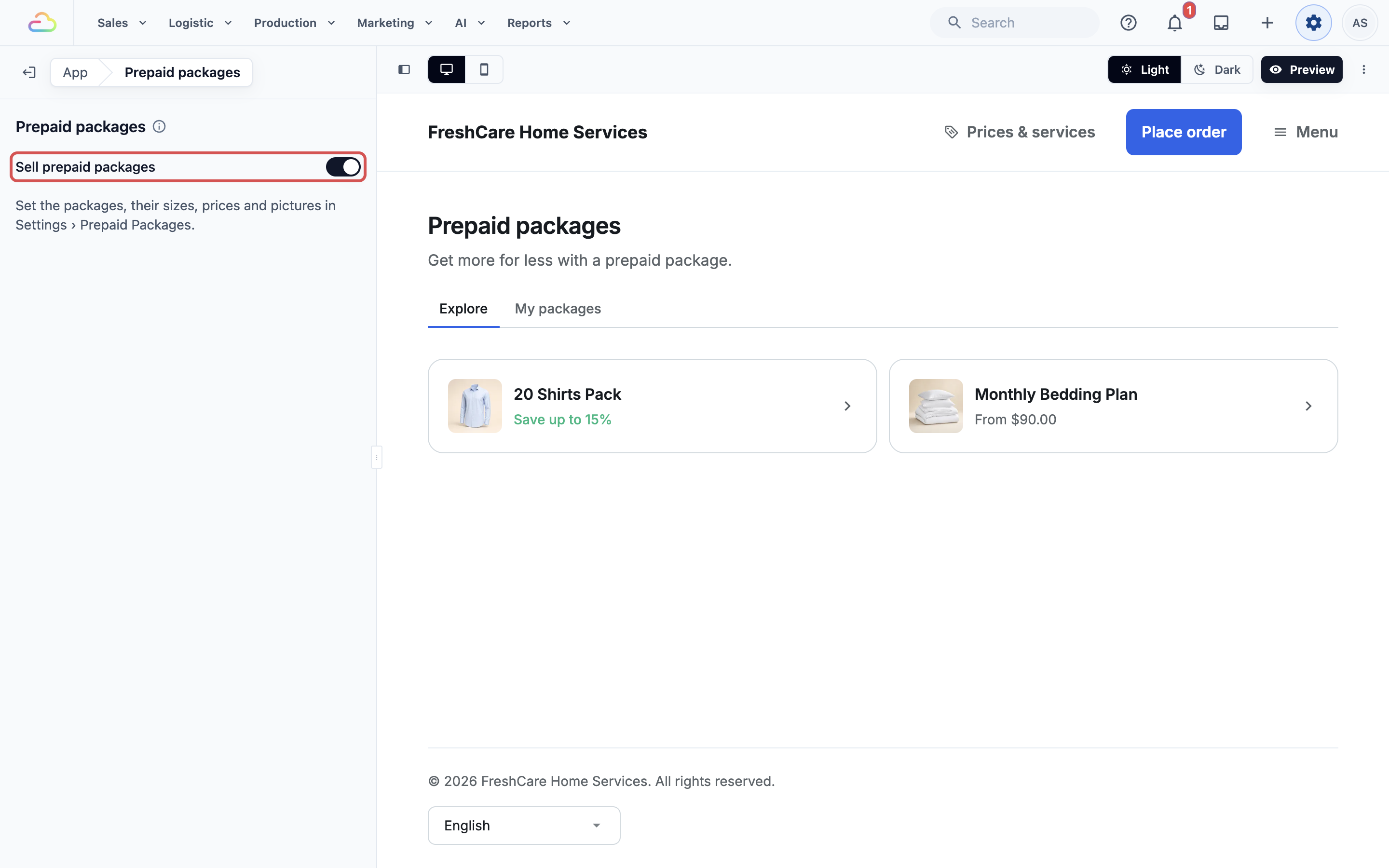The height and width of the screenshot is (868, 1389).
Task: Click the exit editor back icon
Action: pos(29,72)
